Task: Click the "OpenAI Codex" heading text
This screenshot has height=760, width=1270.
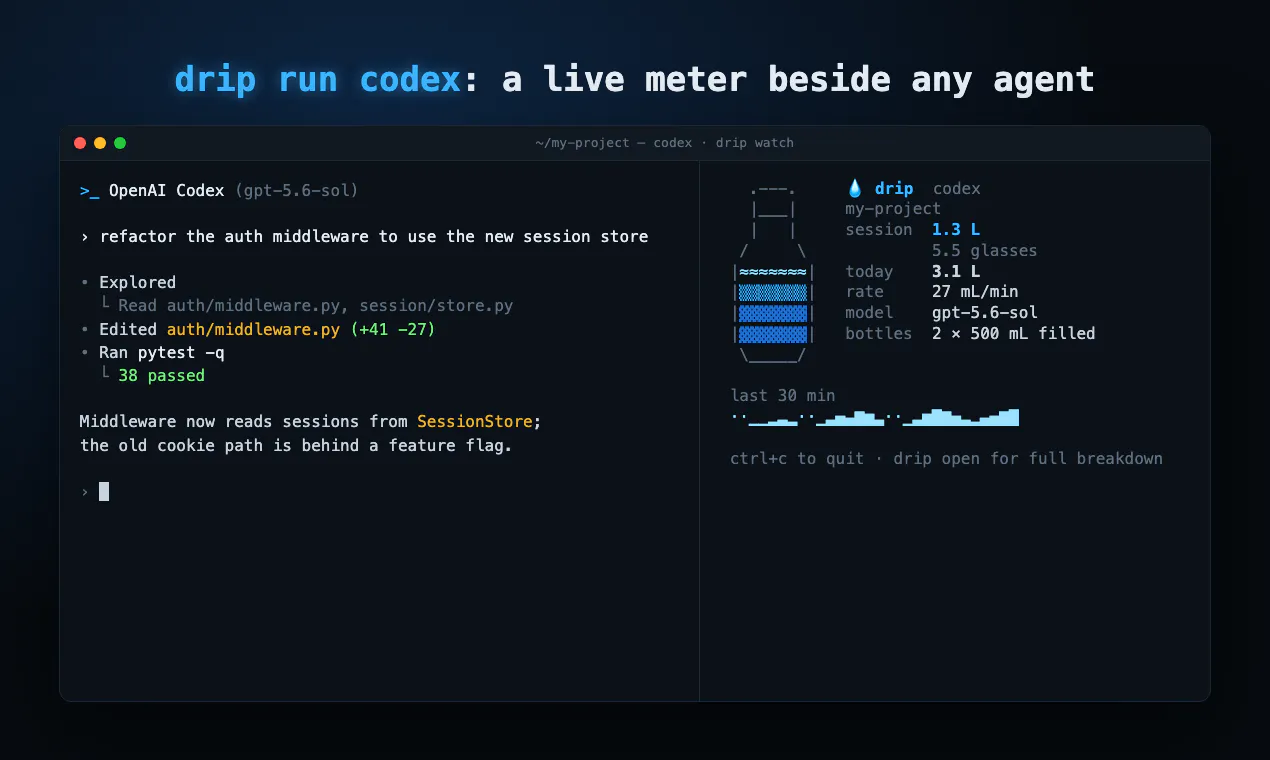Action: click(166, 190)
